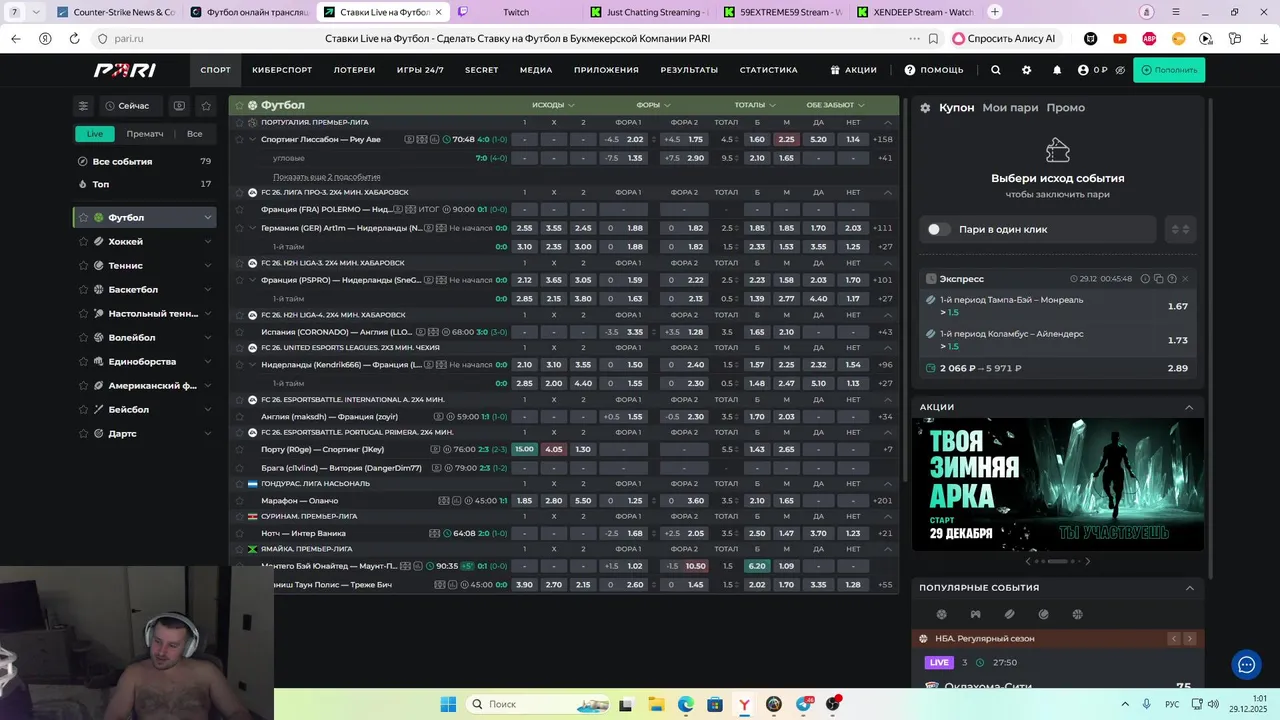Star the Нотч — Интер Ваника match

(x=239, y=533)
